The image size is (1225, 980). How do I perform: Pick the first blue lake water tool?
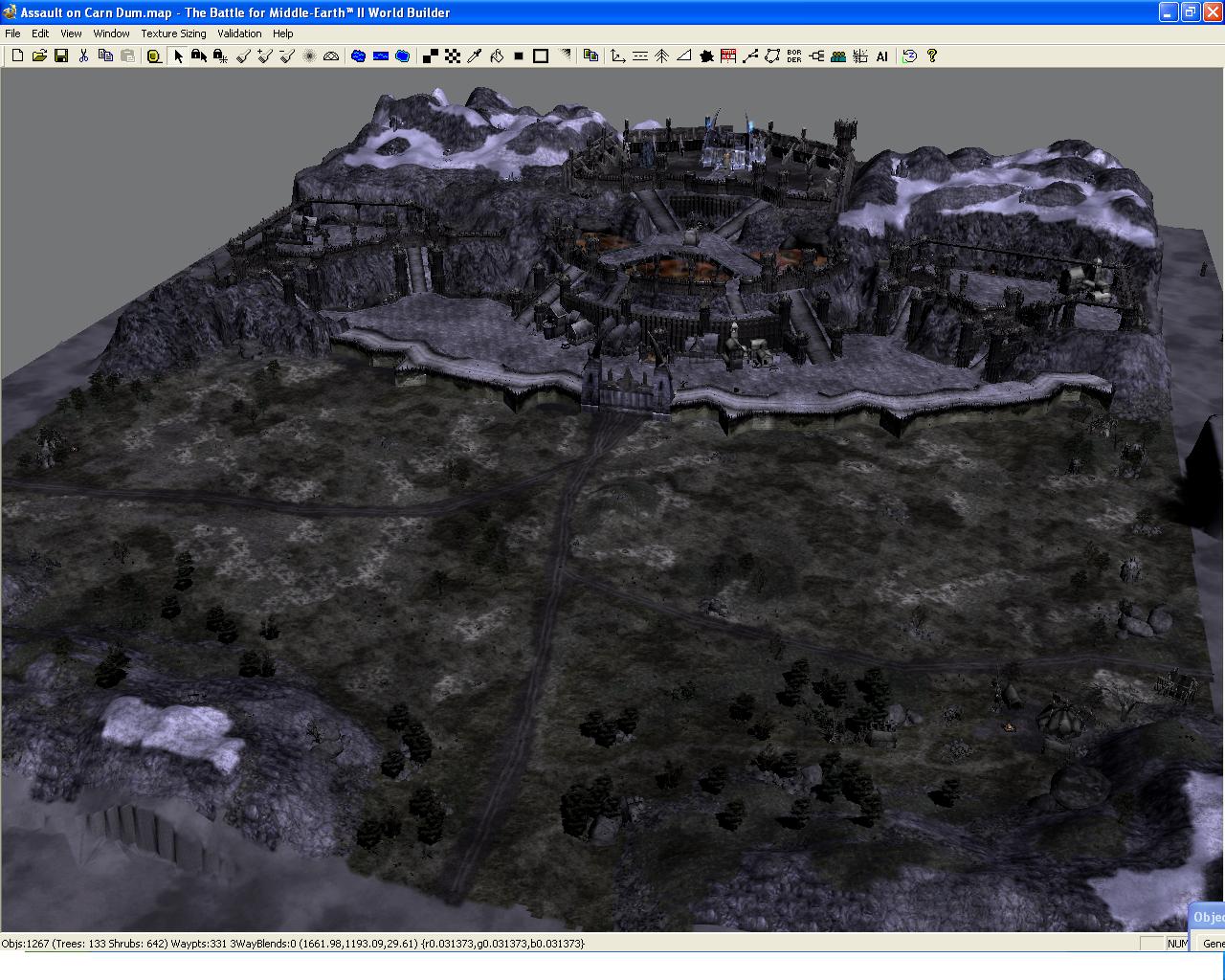tap(358, 56)
